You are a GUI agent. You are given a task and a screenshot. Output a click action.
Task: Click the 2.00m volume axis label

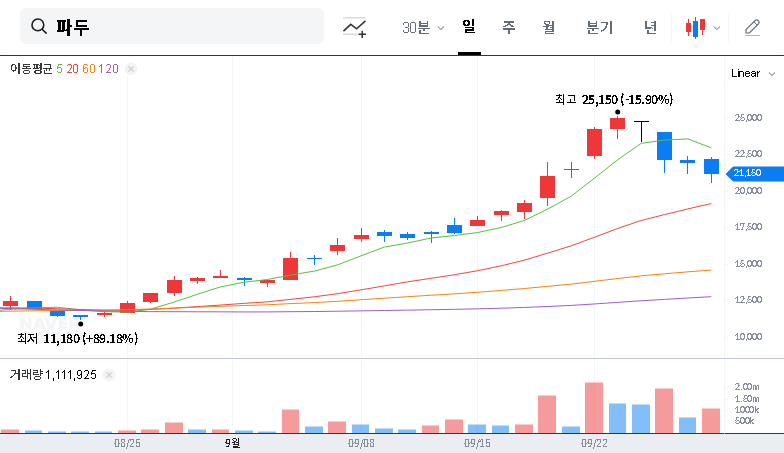coord(746,386)
